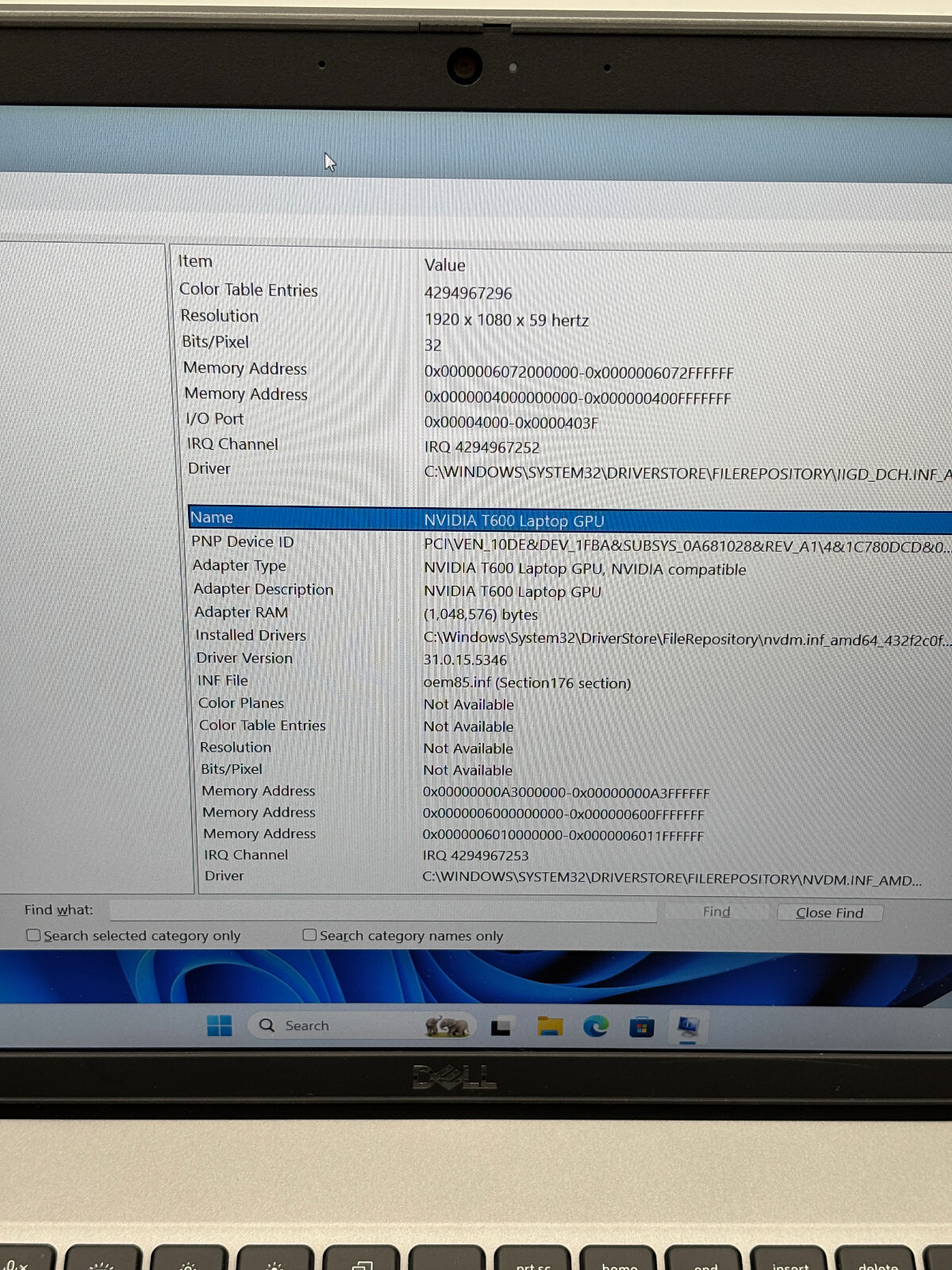Open Microsoft Store from the taskbar
This screenshot has width=952, height=1270.
click(x=641, y=1028)
